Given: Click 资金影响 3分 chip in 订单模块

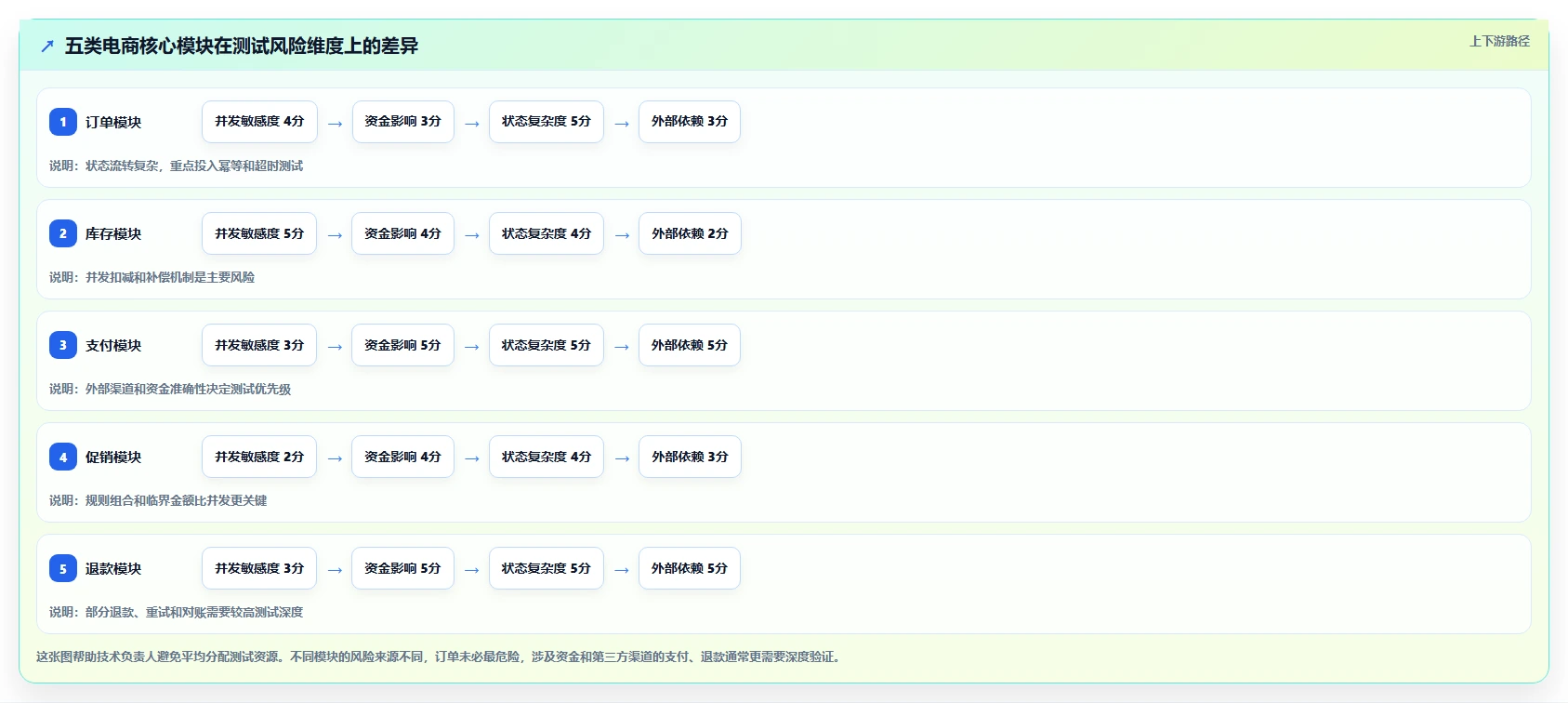Looking at the screenshot, I should click(x=402, y=122).
